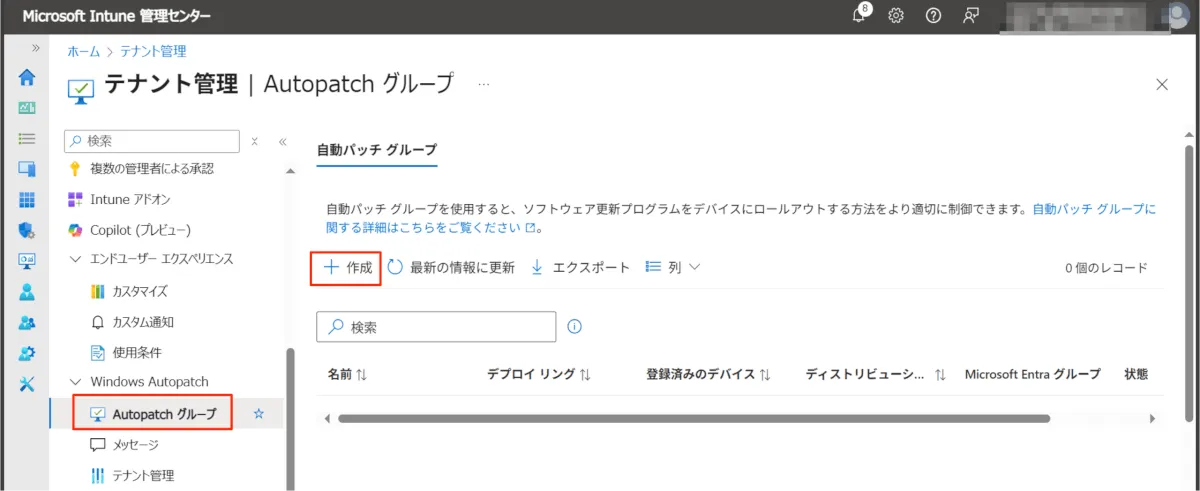This screenshot has height=491, width=1200.
Task: Click テナント管理 breadcrumb link
Action: point(153,51)
